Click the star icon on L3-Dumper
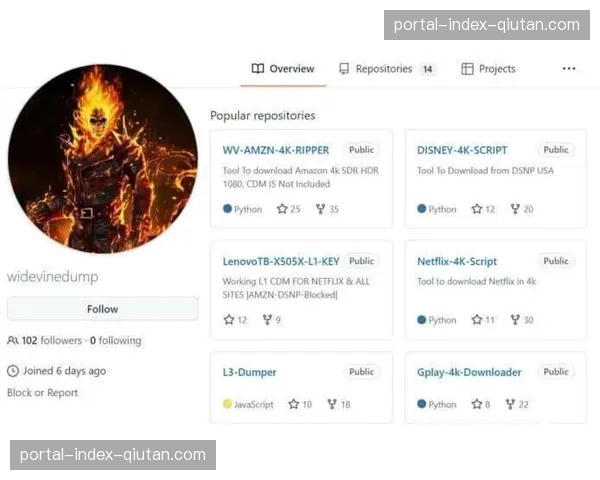 [293, 404]
